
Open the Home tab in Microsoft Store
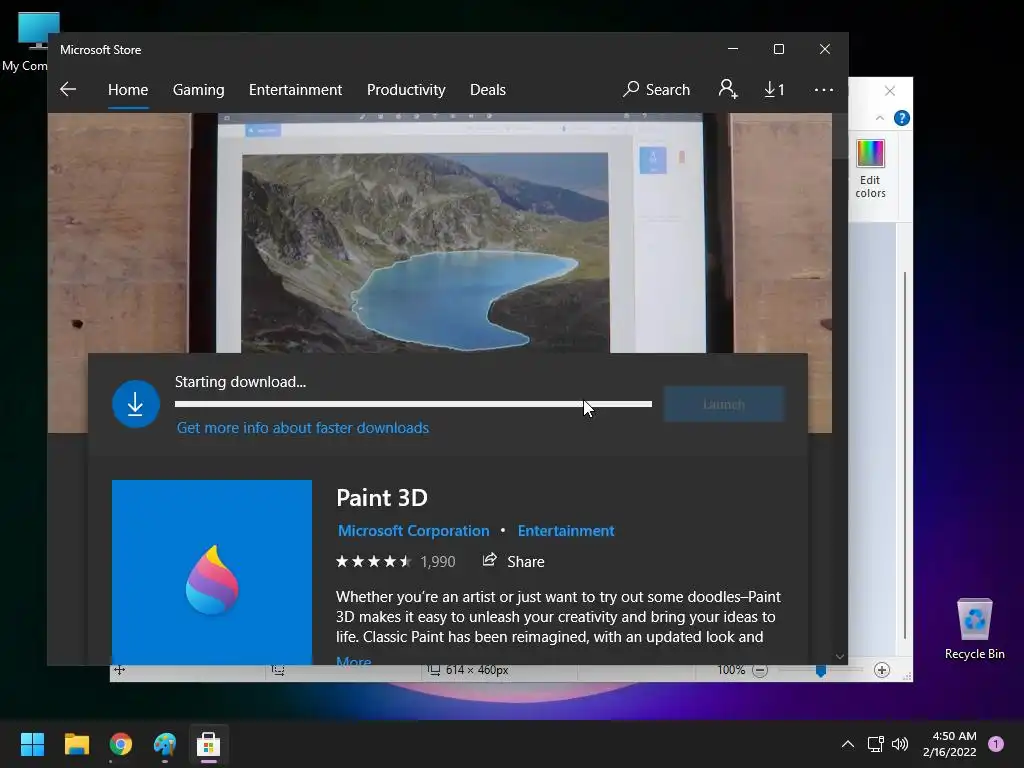pyautogui.click(x=128, y=89)
